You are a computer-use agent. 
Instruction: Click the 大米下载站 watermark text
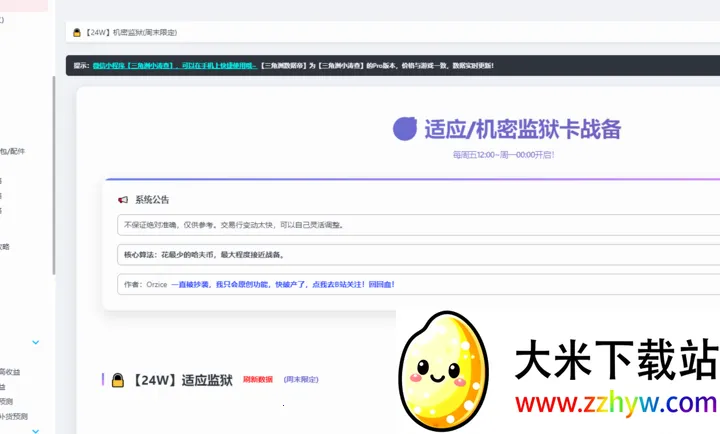click(x=615, y=360)
